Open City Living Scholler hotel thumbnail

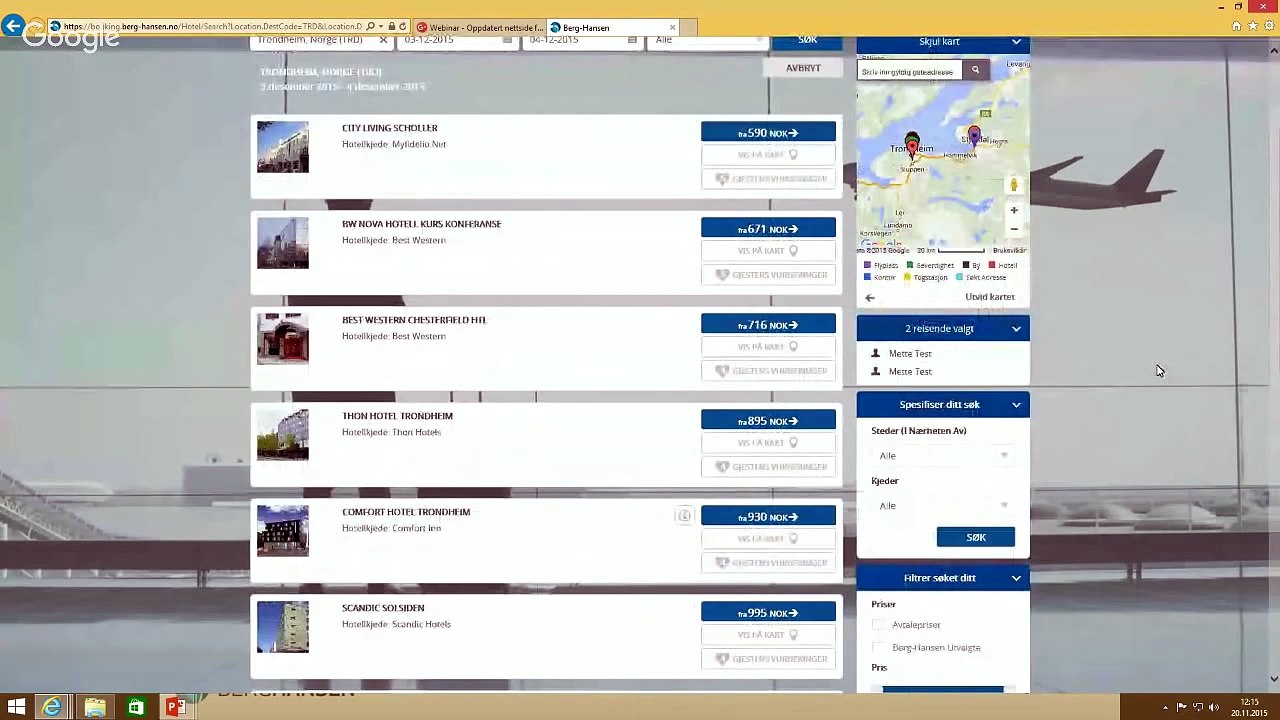(283, 147)
